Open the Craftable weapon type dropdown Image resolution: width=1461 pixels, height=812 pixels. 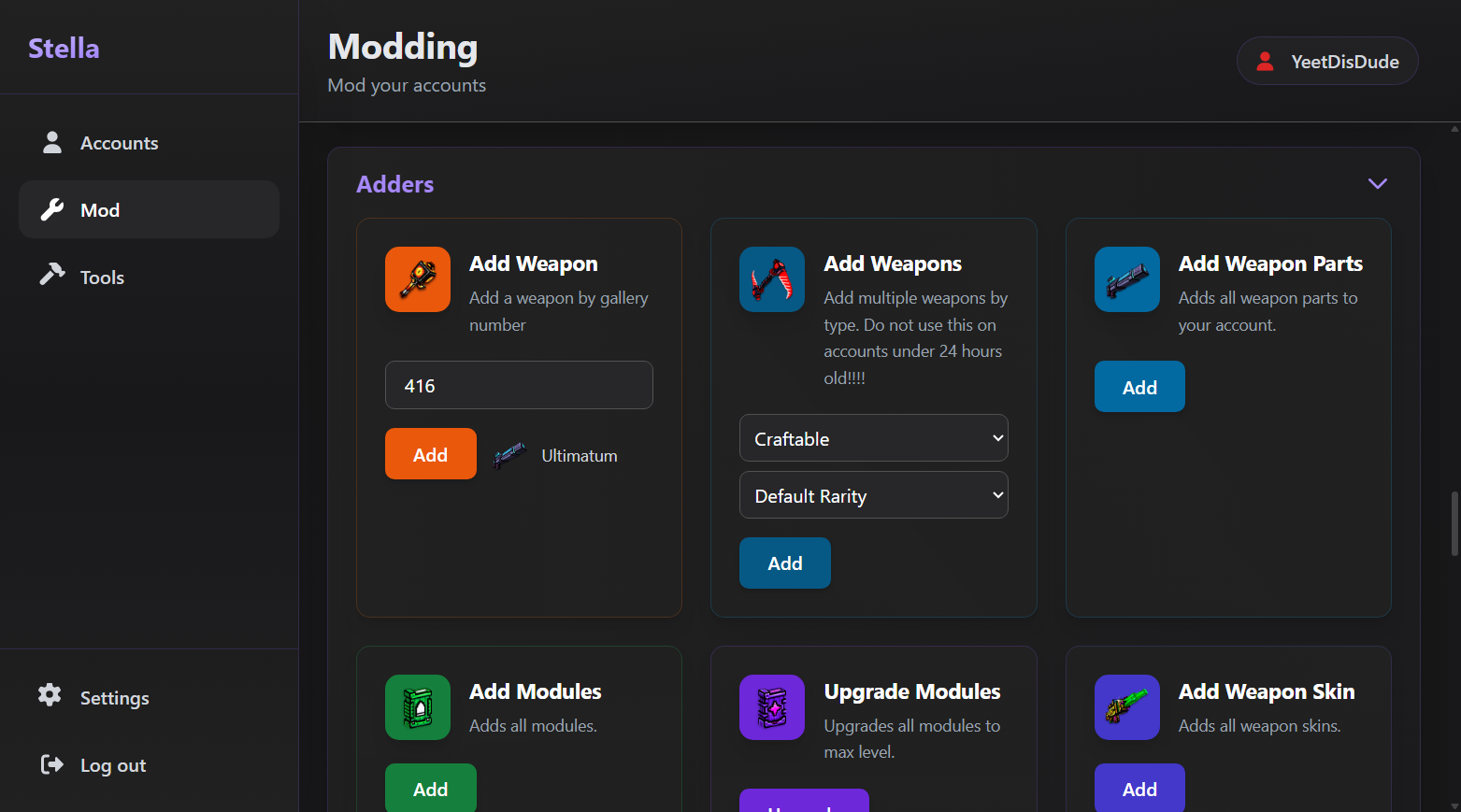(873, 438)
